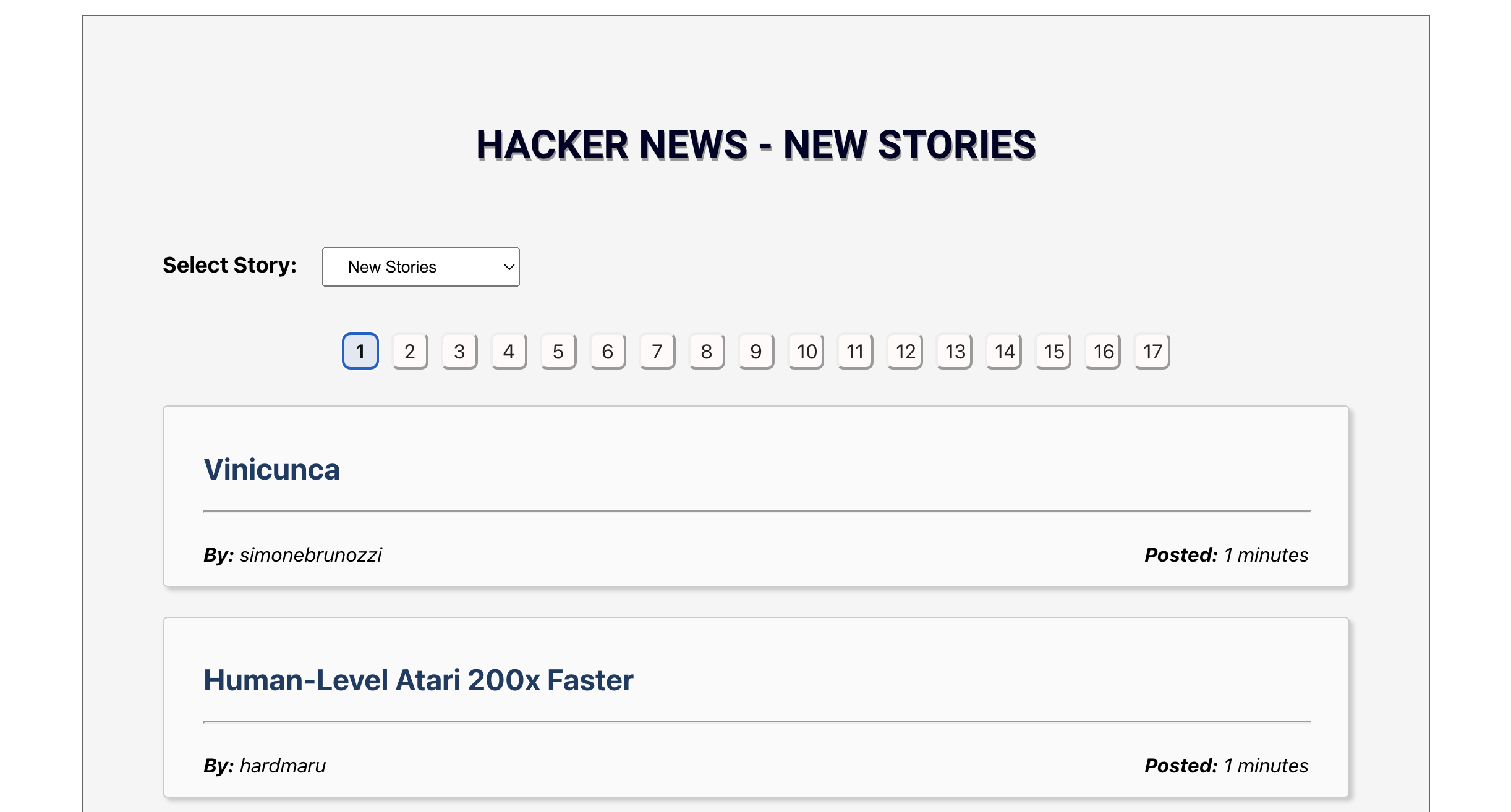Viewport: 1511px width, 812px height.
Task: Go to page 10
Action: pyautogui.click(x=806, y=351)
